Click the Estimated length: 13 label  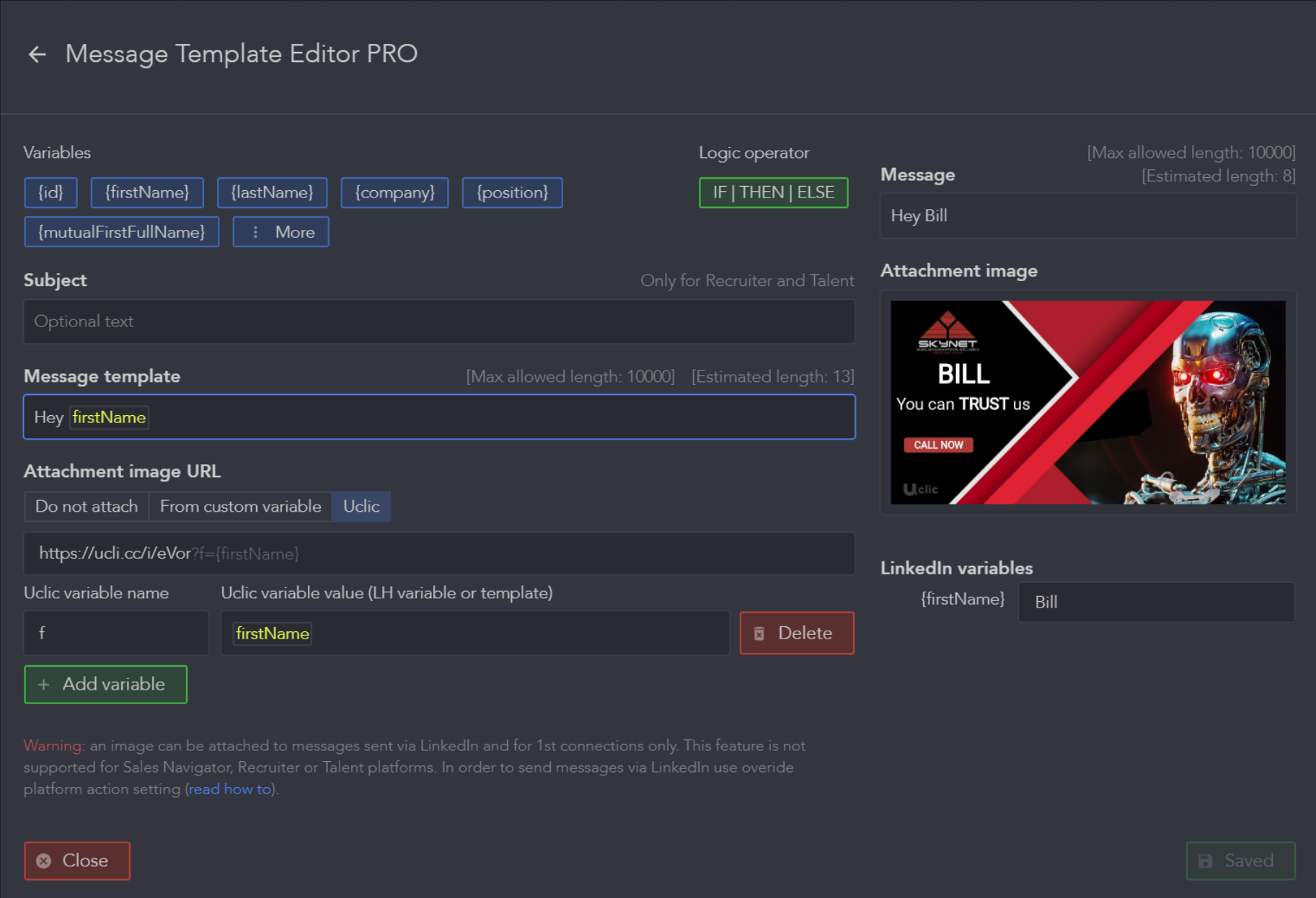[x=772, y=376]
